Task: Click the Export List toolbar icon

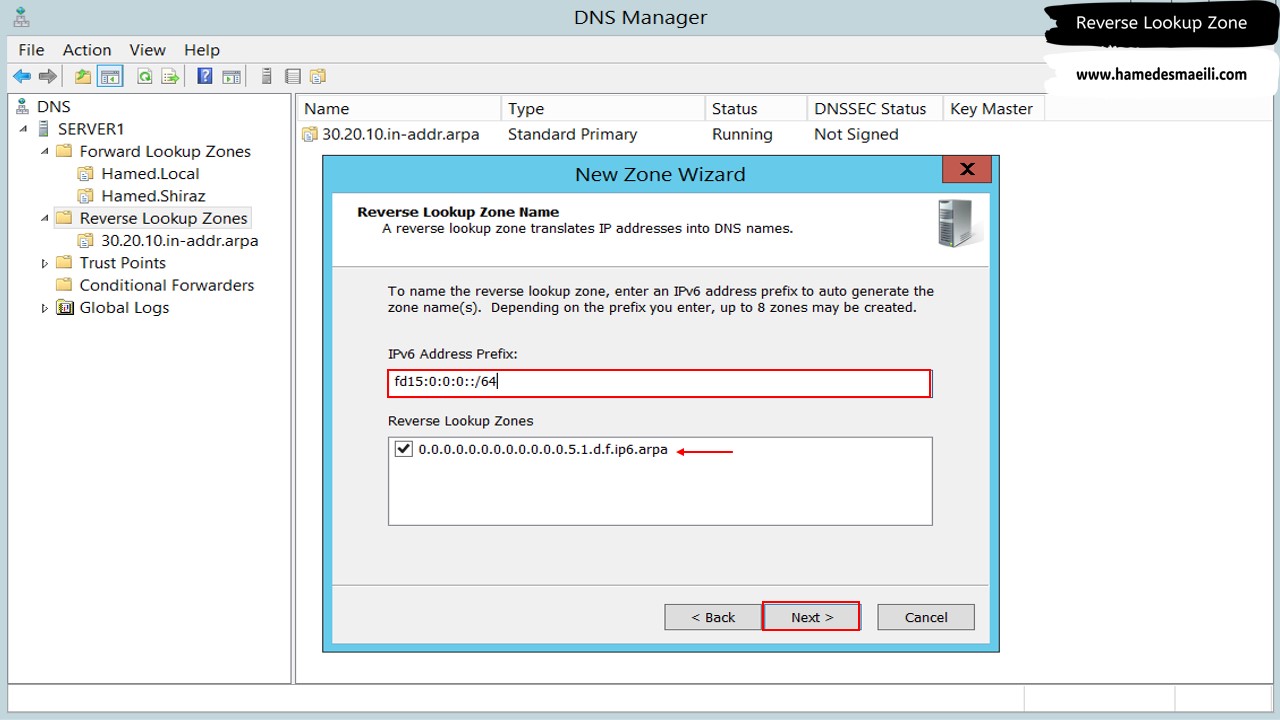Action: coord(171,76)
